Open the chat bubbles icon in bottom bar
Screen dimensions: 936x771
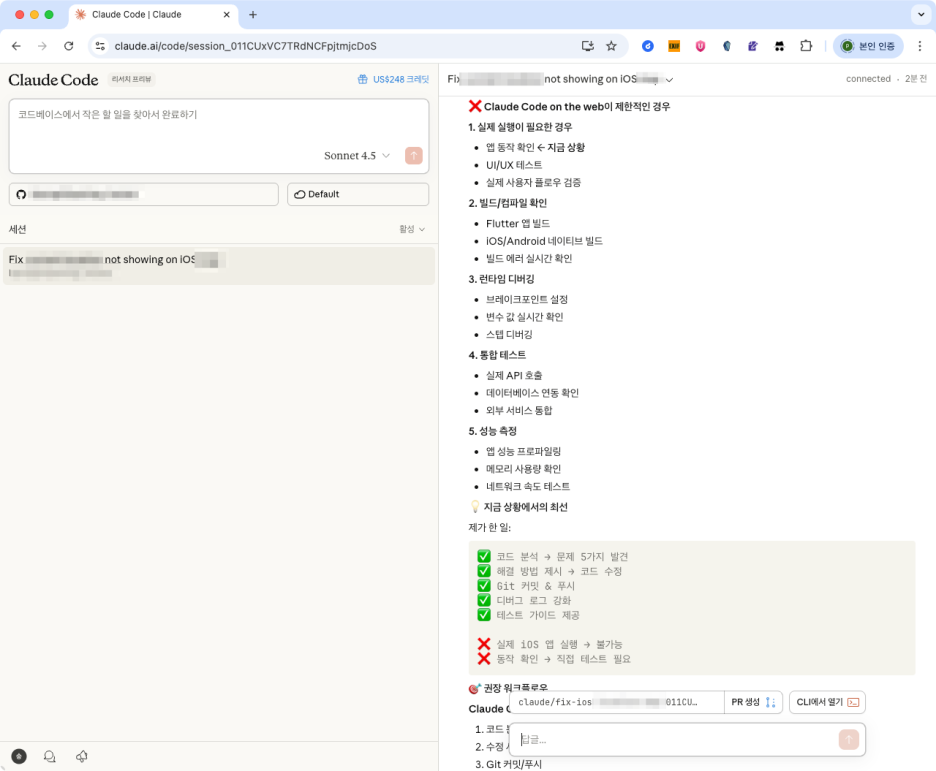(x=50, y=757)
